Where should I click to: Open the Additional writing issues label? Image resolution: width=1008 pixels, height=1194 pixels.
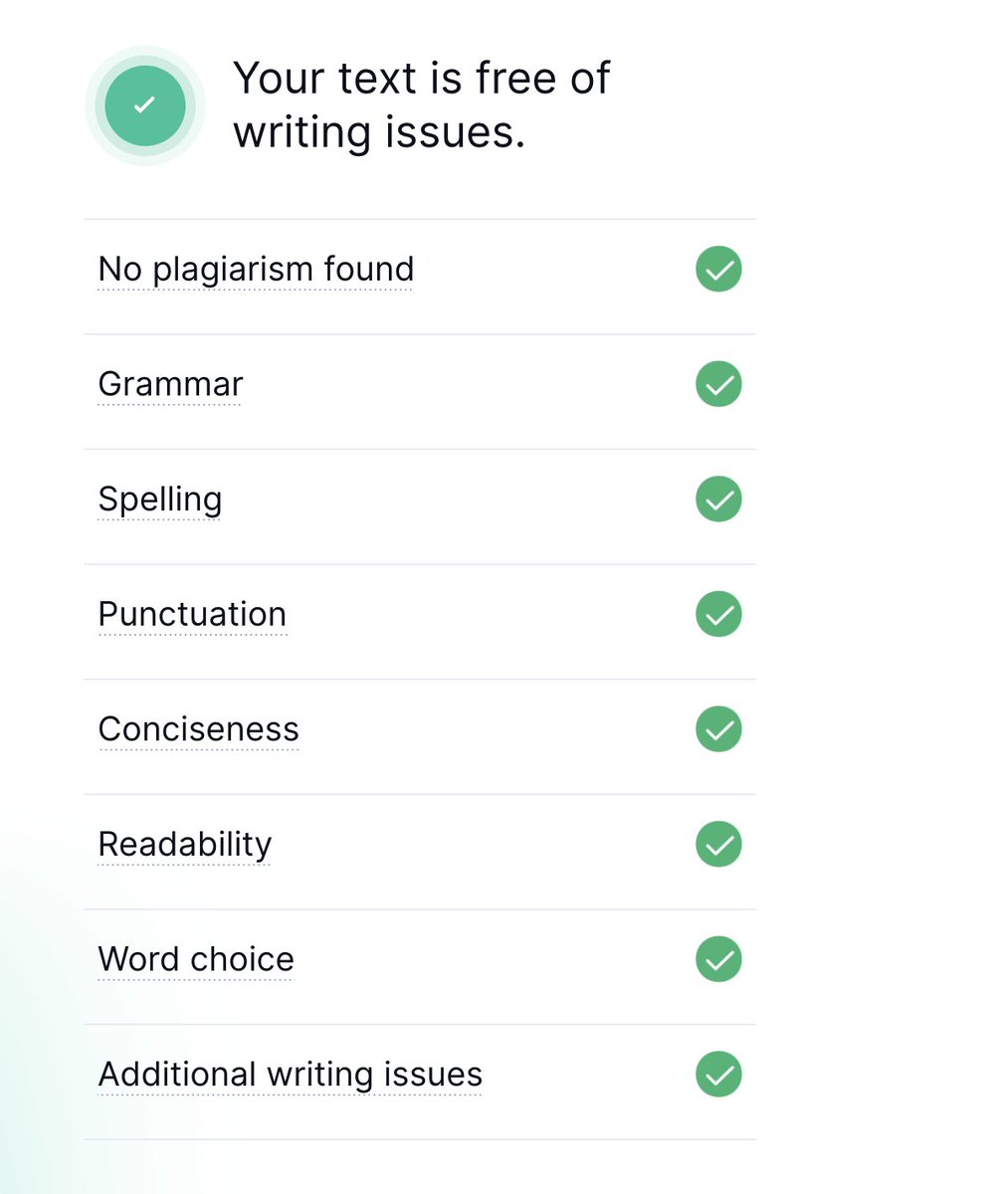pyautogui.click(x=290, y=1075)
